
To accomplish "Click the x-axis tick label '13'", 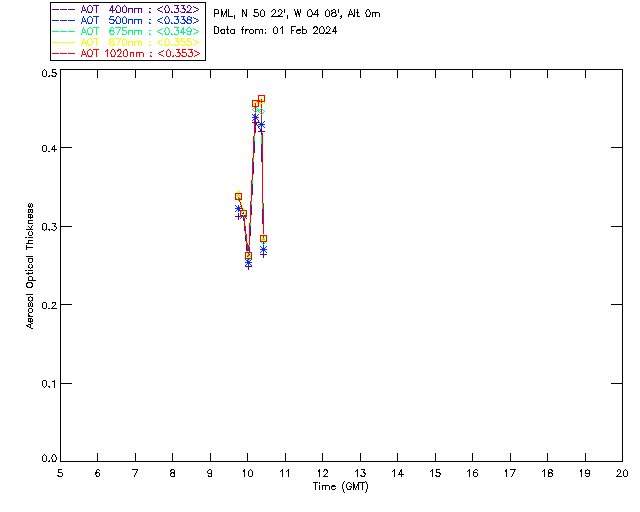I will pos(360,473).
